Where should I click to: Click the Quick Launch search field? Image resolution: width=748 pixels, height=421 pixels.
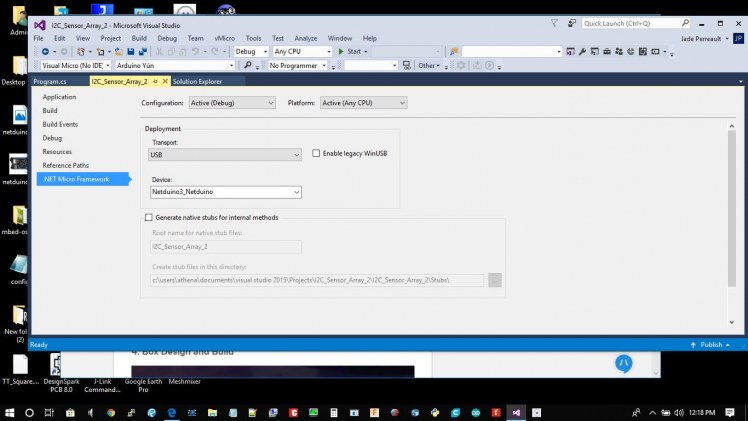click(635, 23)
